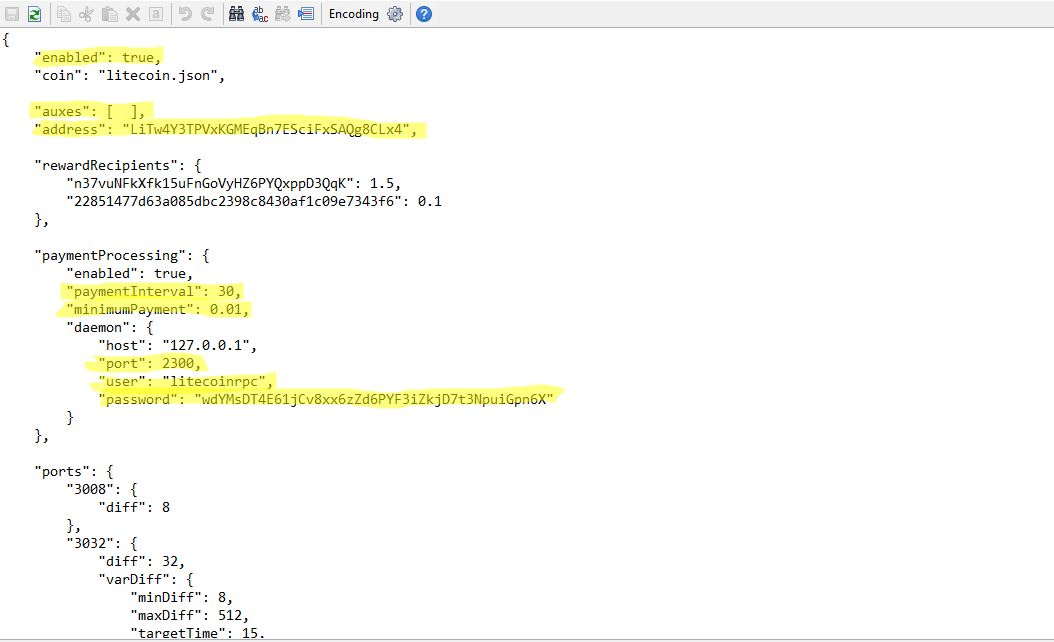Click the "daemon": { line
1054x642 pixels.
click(110, 327)
